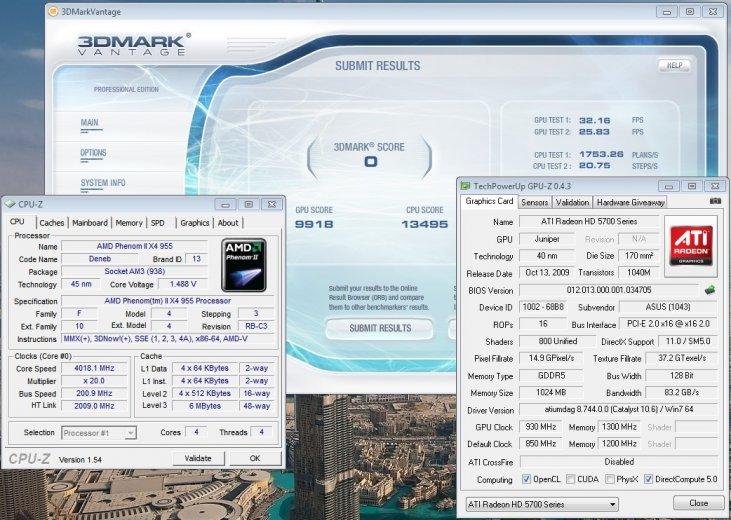
Task: Toggle the DirectCompute 5.0 checkbox
Action: pyautogui.click(x=651, y=480)
